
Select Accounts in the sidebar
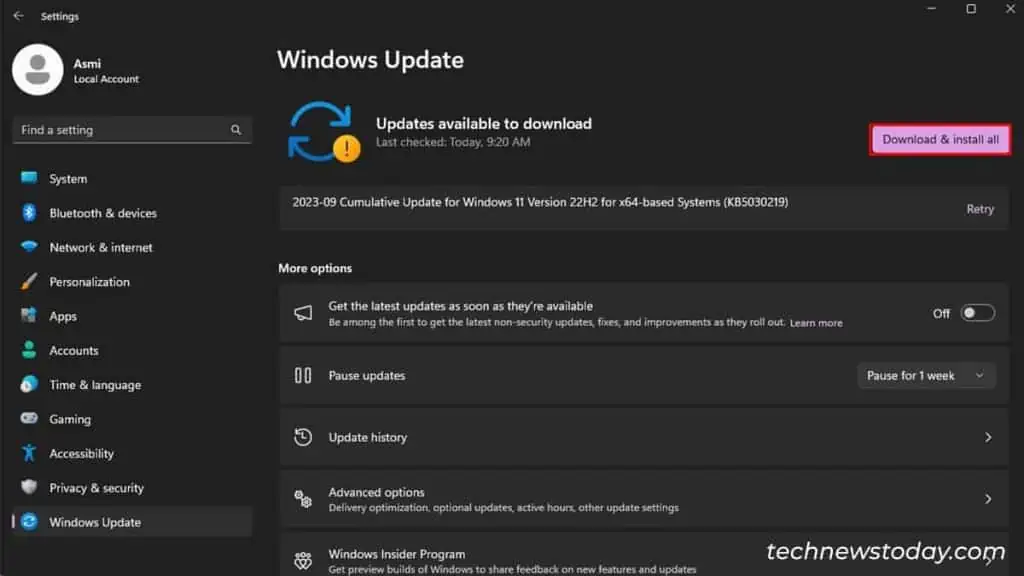click(x=73, y=350)
